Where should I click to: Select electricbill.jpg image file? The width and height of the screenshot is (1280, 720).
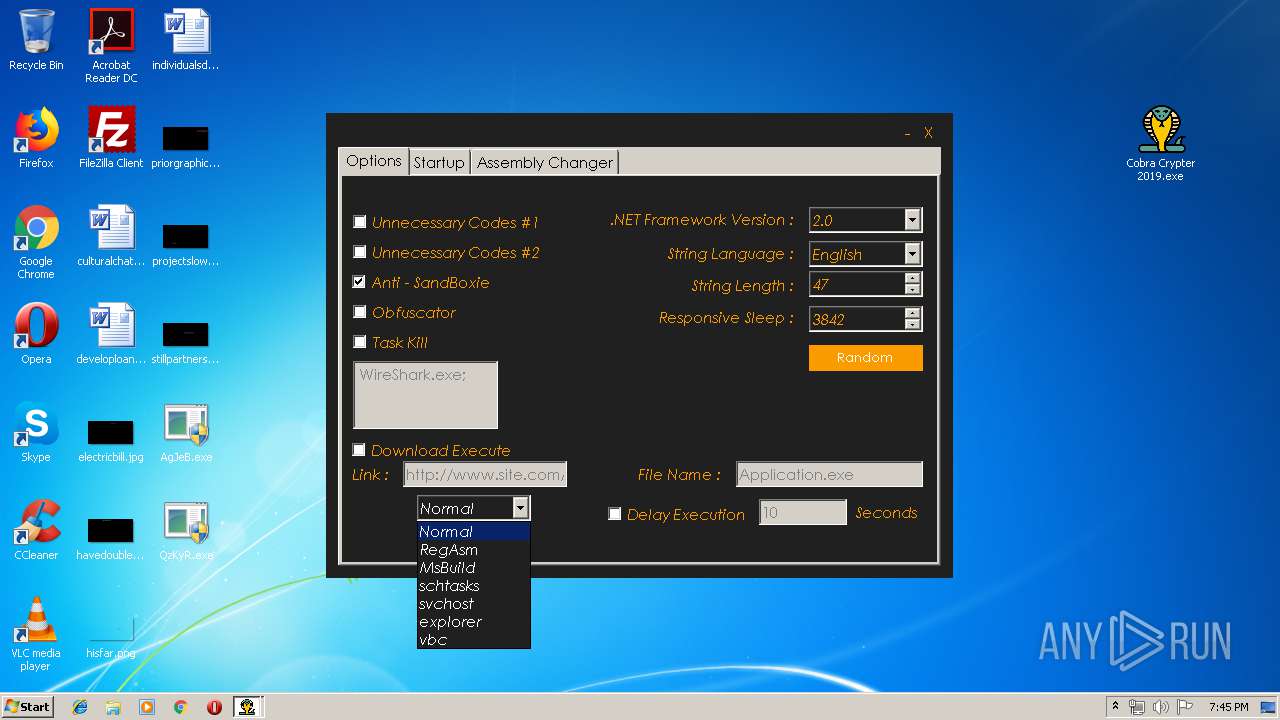[111, 439]
